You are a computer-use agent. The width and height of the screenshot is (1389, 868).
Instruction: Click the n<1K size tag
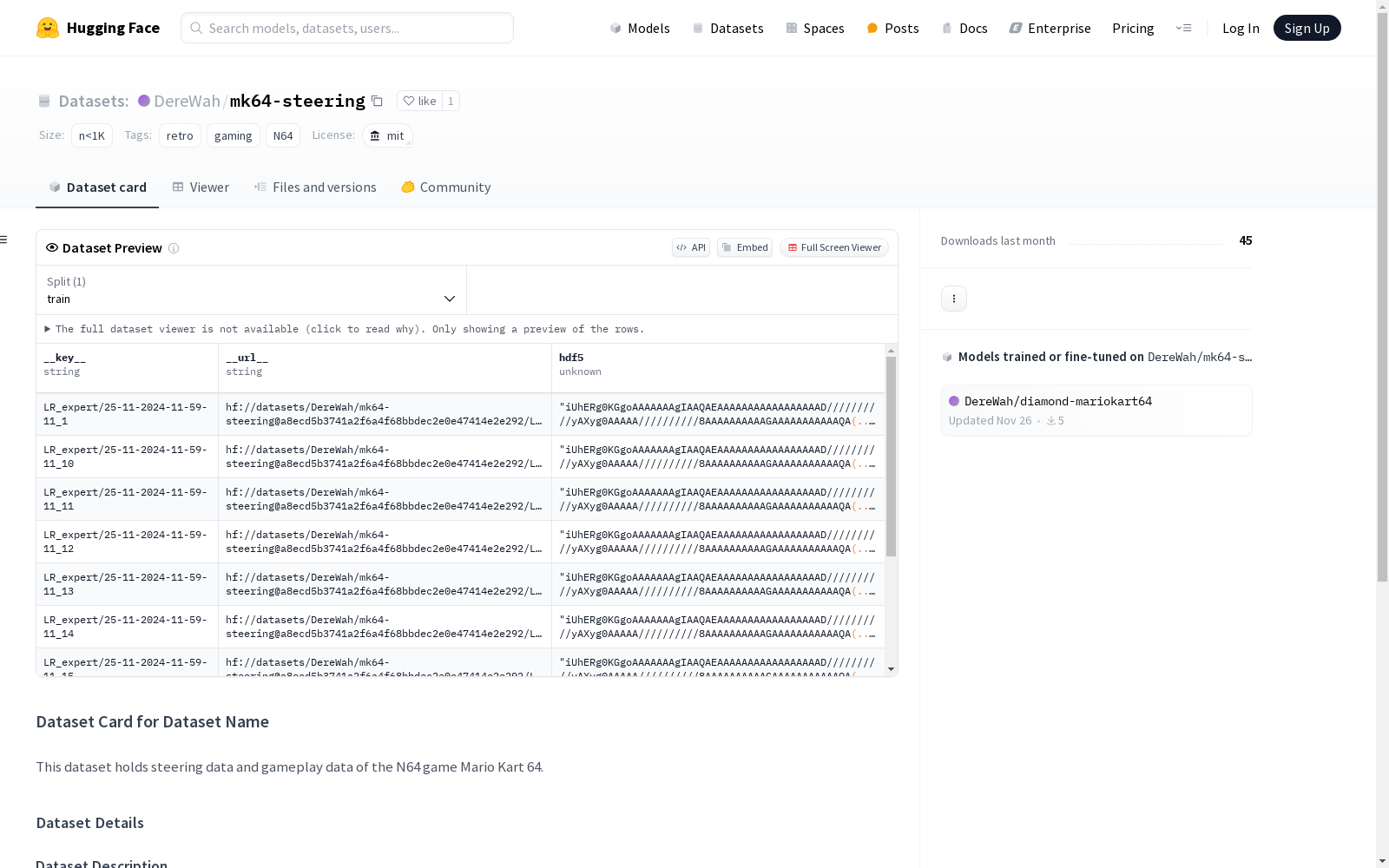pos(92,135)
